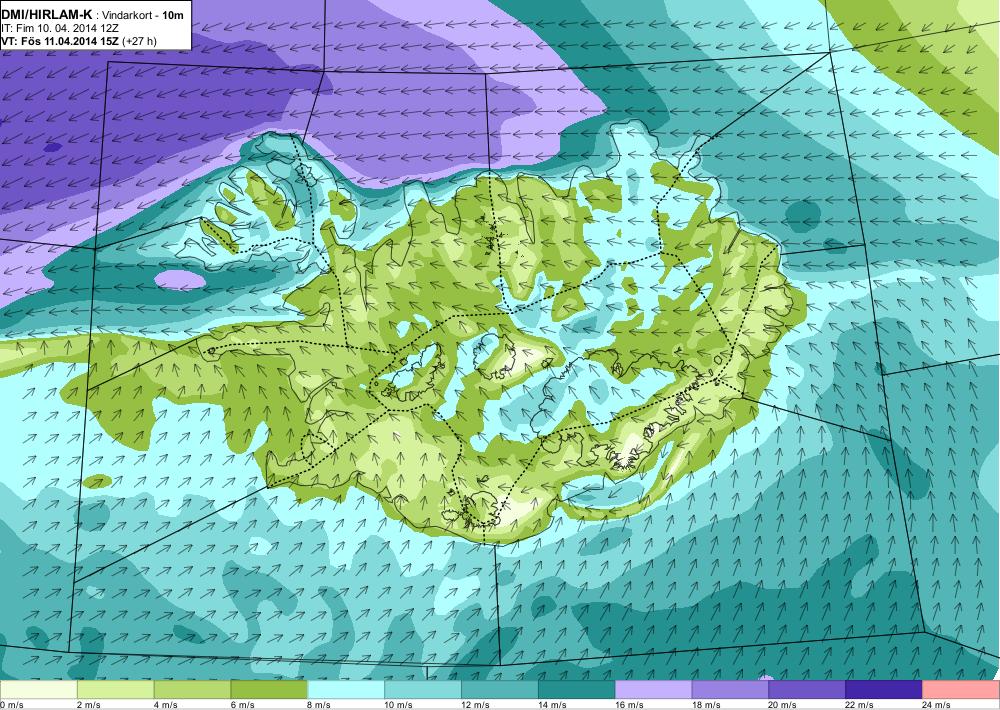Click the 18–20 m/s purple legend swatch
The width and height of the screenshot is (1000, 710).
click(x=730, y=690)
